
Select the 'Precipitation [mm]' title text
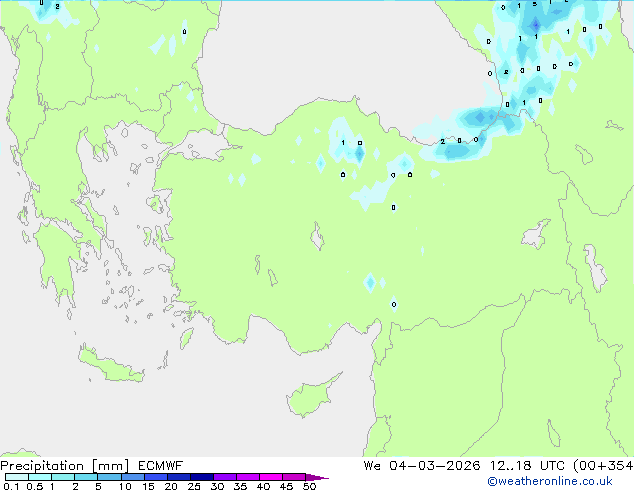65,466
